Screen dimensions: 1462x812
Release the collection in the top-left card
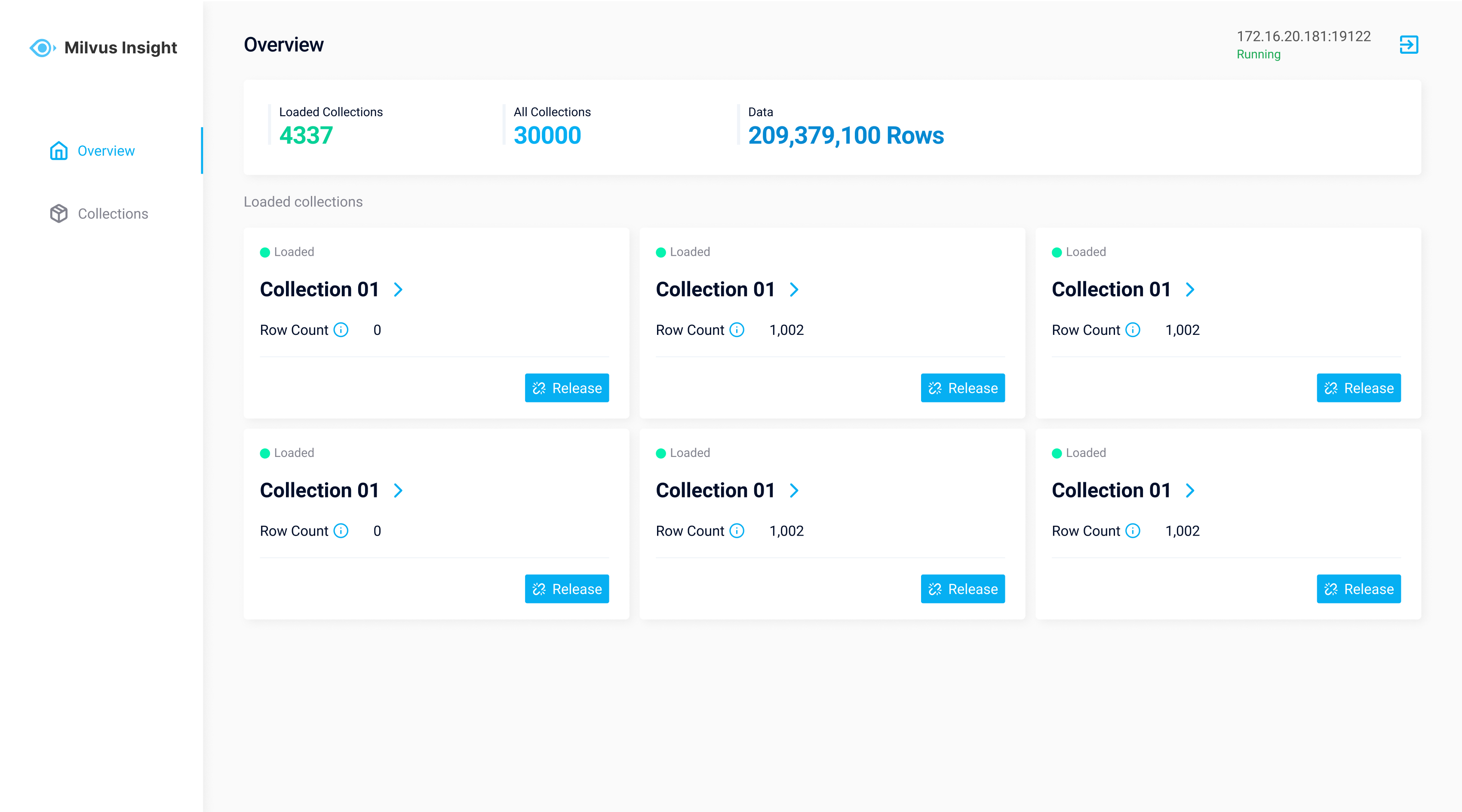pos(567,388)
